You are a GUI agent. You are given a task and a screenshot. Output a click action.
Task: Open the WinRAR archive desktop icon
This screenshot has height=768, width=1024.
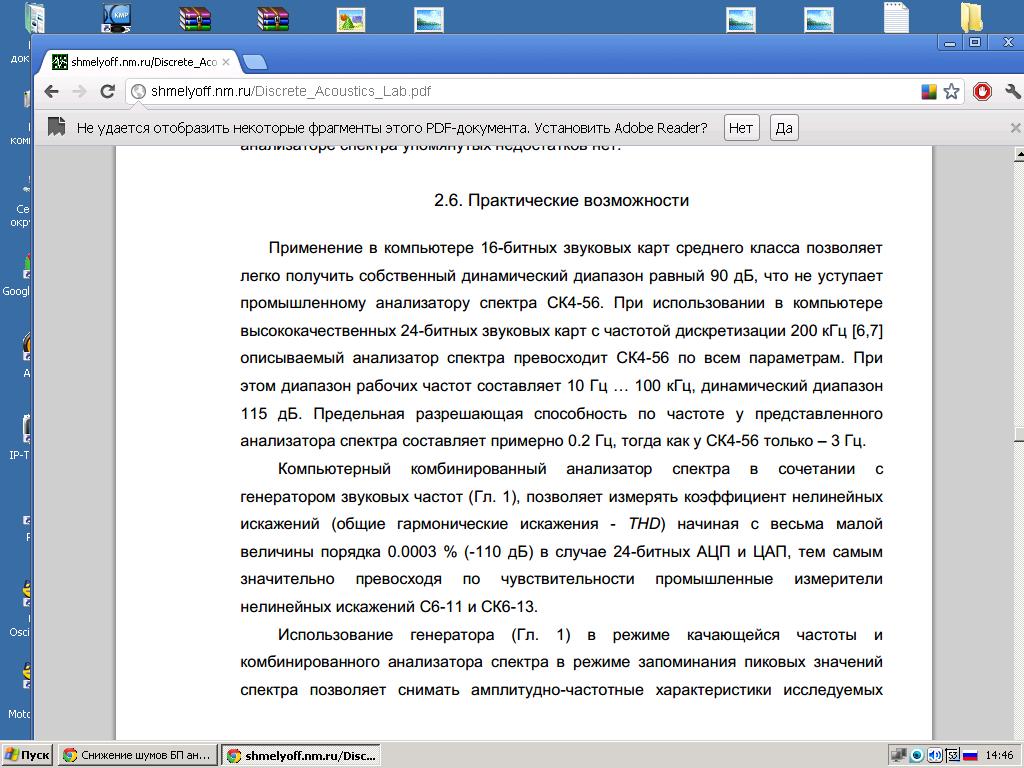pos(194,18)
